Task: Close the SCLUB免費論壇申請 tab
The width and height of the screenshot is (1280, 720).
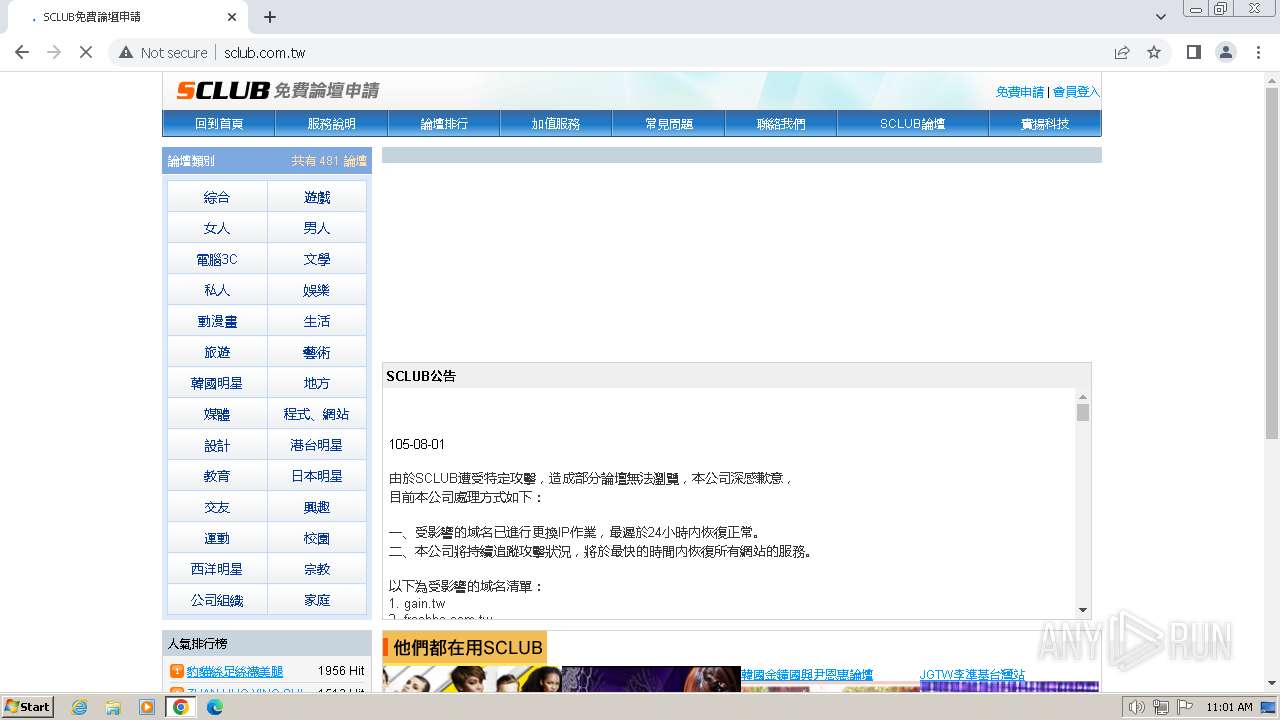Action: click(x=232, y=17)
